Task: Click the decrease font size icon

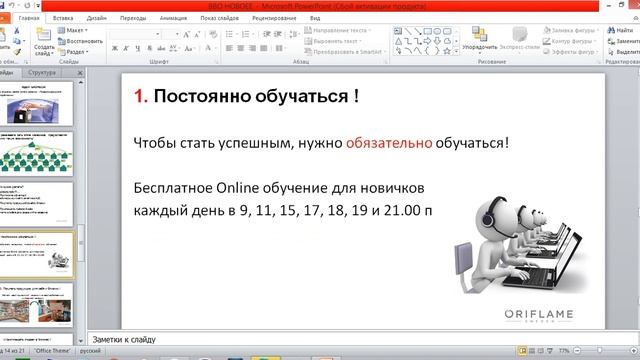Action: point(197,35)
